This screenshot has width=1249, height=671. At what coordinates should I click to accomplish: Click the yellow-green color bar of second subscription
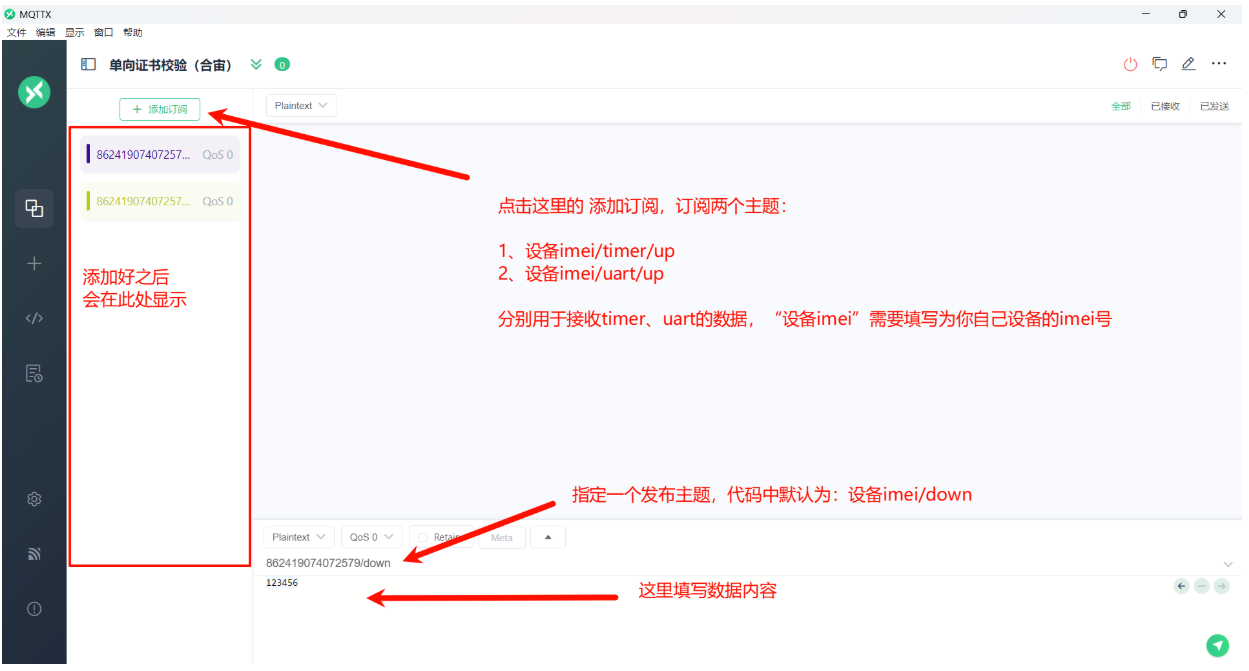89,201
